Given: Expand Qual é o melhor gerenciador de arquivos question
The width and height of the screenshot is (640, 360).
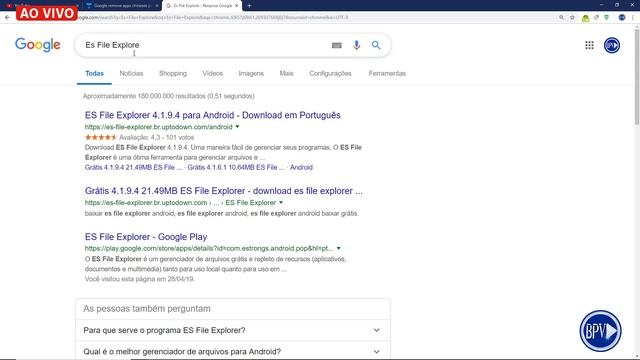Looking at the screenshot, I should coord(233,351).
